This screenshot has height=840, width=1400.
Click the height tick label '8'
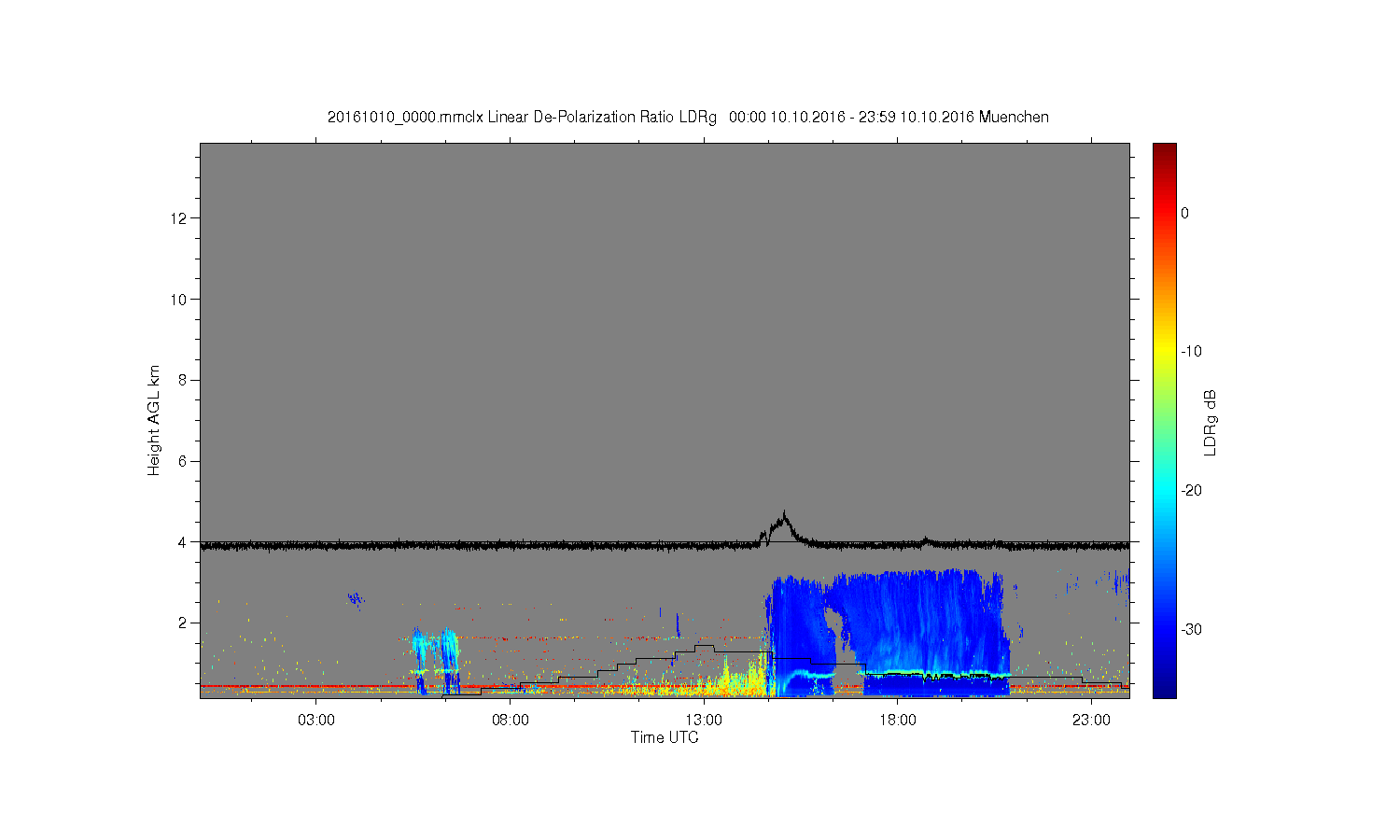[183, 380]
